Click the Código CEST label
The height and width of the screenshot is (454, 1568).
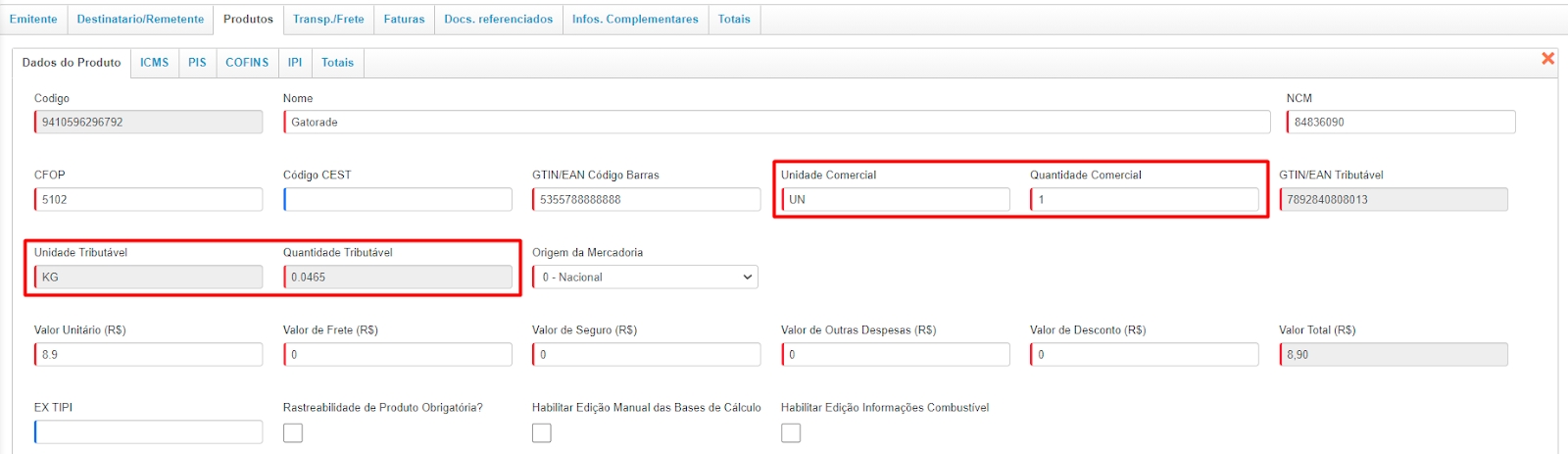click(317, 175)
